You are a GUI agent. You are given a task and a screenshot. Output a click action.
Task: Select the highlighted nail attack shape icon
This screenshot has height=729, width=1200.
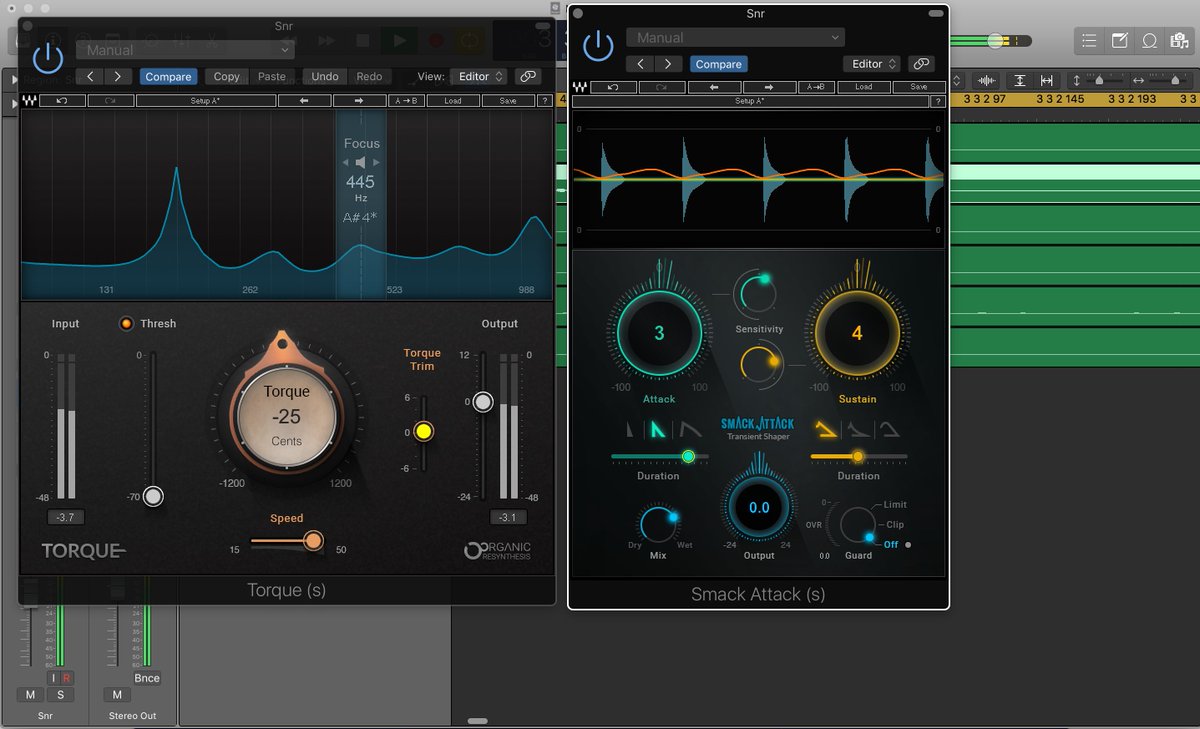pos(658,430)
